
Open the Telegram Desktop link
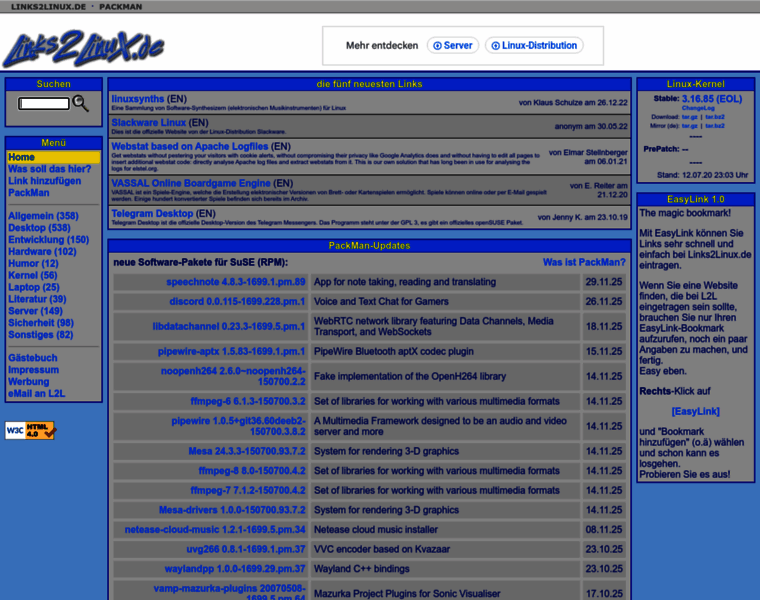click(x=152, y=214)
